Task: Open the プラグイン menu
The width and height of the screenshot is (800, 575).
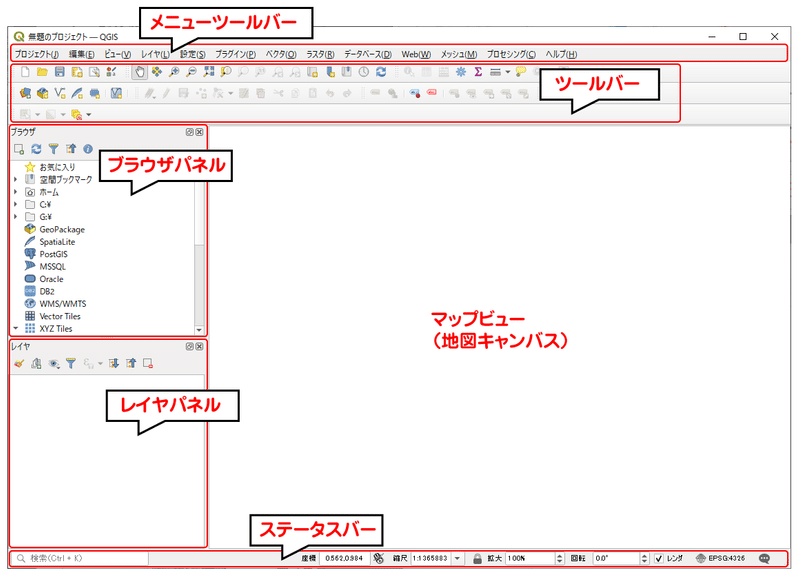Action: [x=235, y=54]
